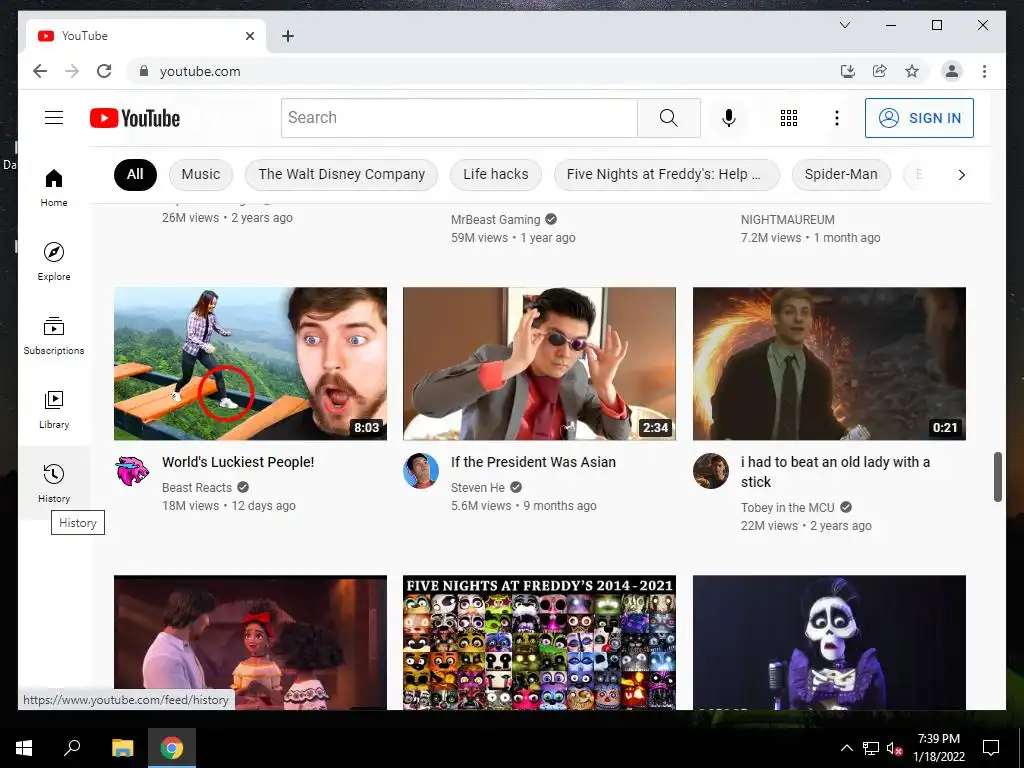Play Five Nights at Freddy's 2014-2021 thumbnail

[x=539, y=643]
